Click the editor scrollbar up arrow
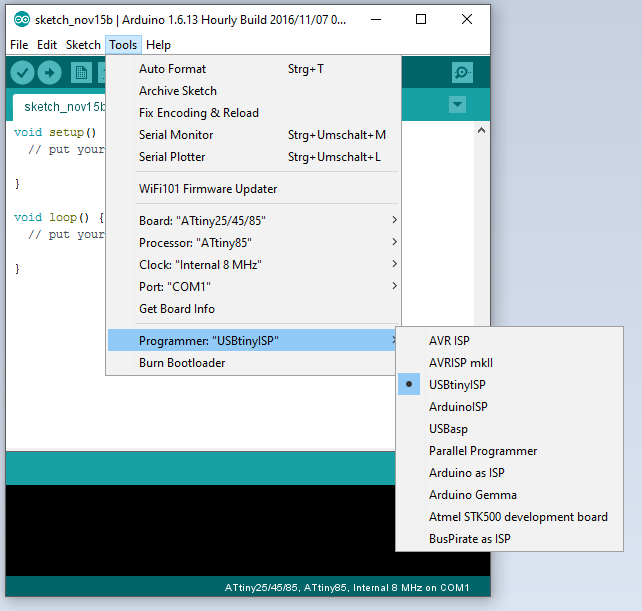Image resolution: width=642 pixels, height=611 pixels. coord(482,131)
